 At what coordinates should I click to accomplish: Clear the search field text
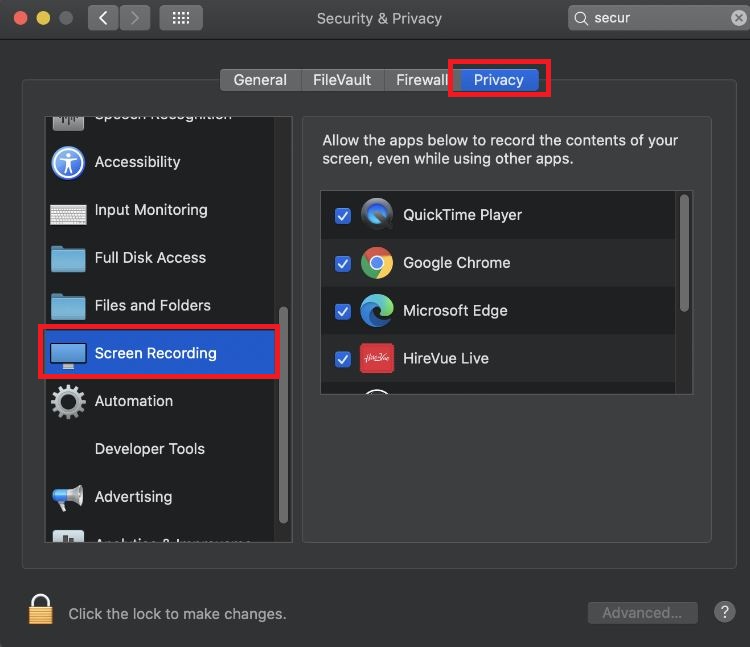coord(738,18)
